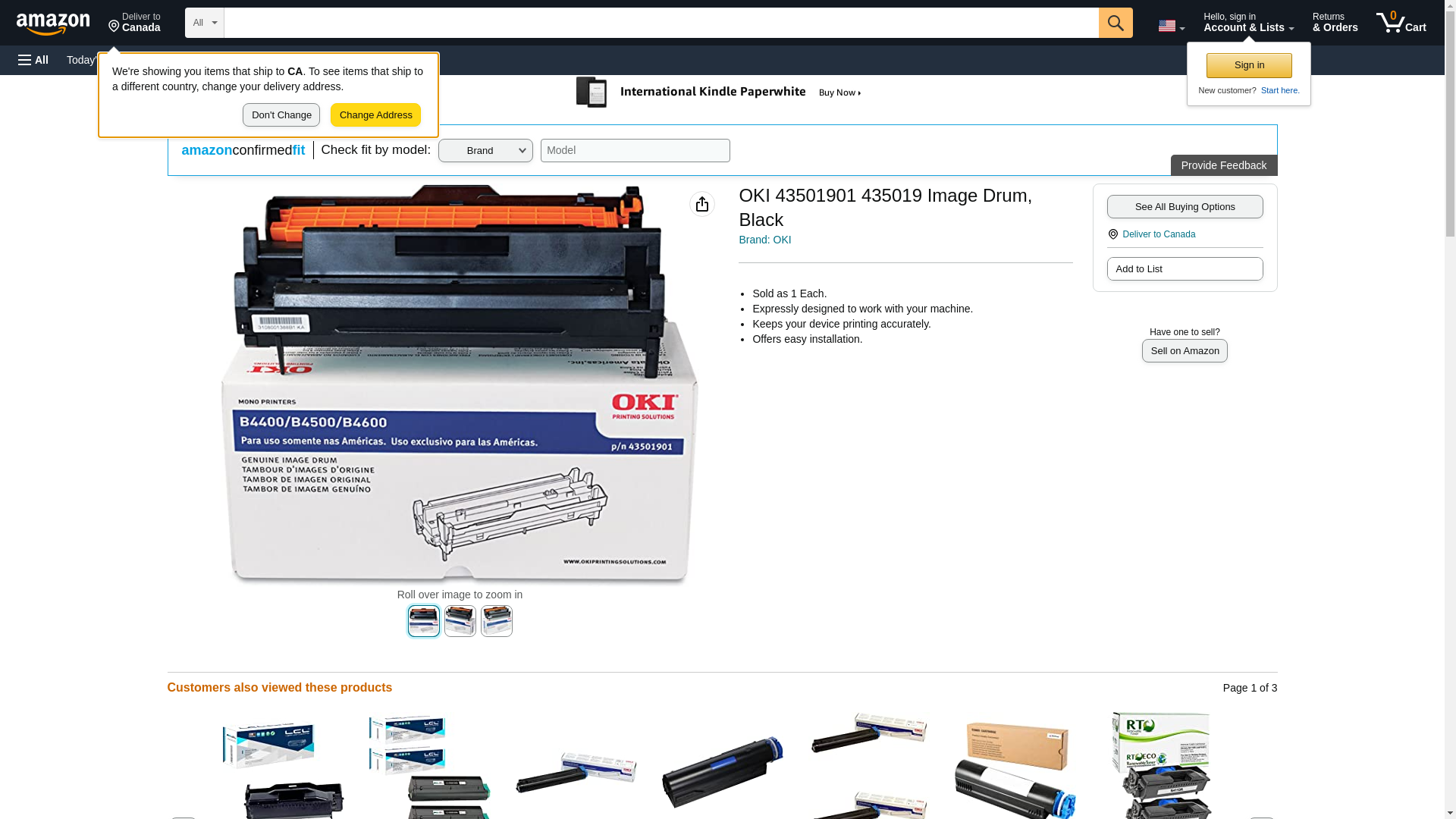Open the Brand fit-check dropdown
This screenshot has width=1456, height=819.
[x=485, y=151]
